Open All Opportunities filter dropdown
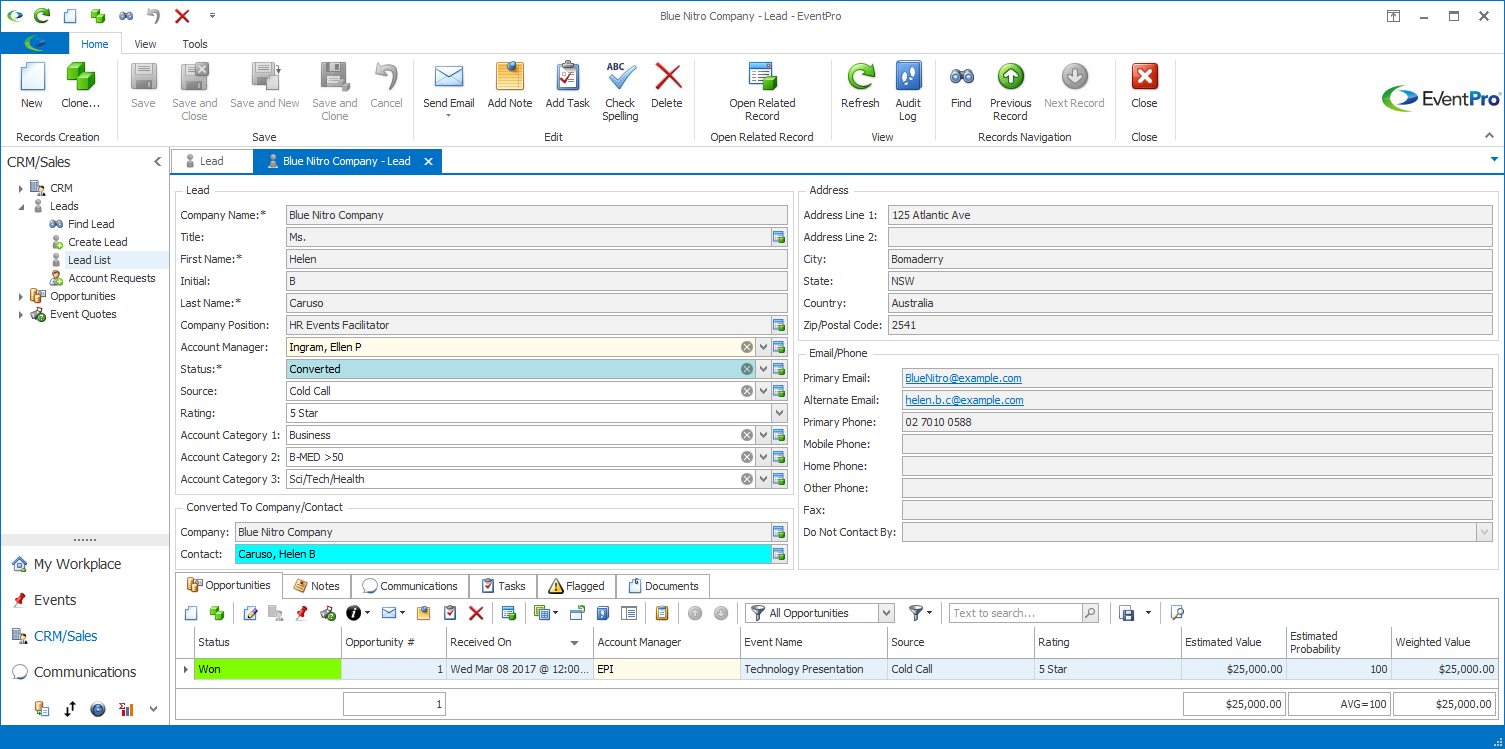Screen dimensions: 1505x749 pyautogui.click(x=886, y=613)
